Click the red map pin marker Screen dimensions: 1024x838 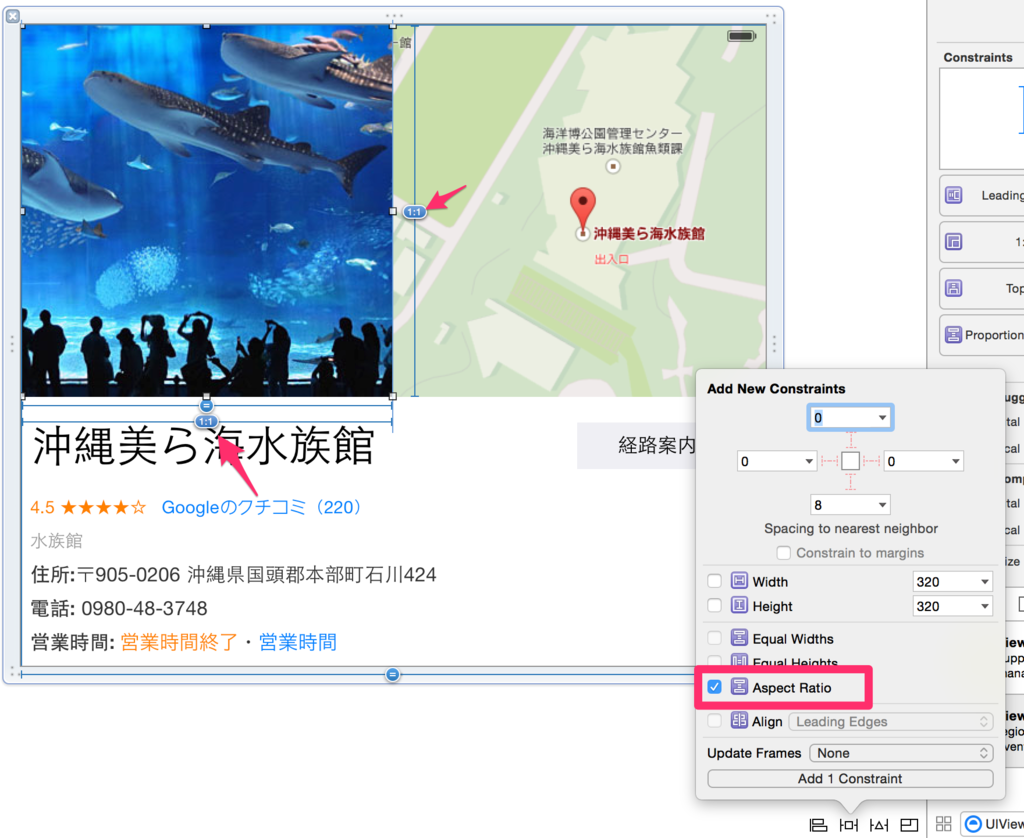(x=583, y=208)
